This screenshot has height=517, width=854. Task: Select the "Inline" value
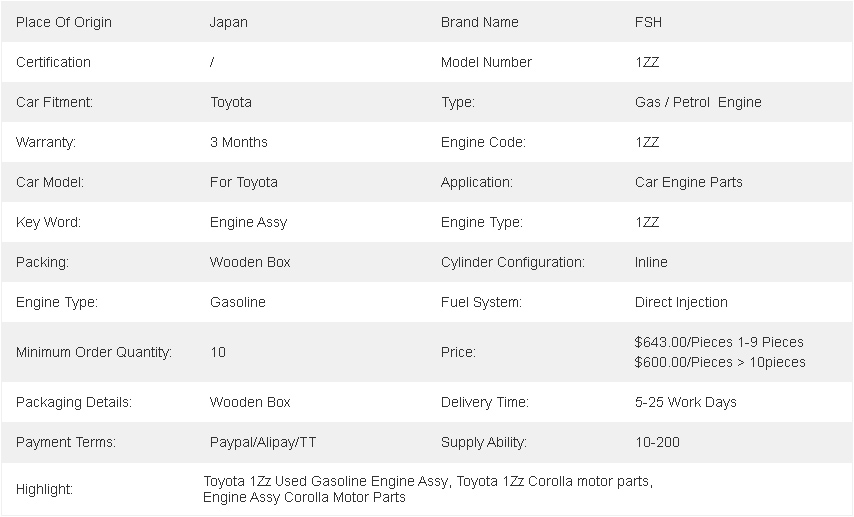pyautogui.click(x=651, y=262)
